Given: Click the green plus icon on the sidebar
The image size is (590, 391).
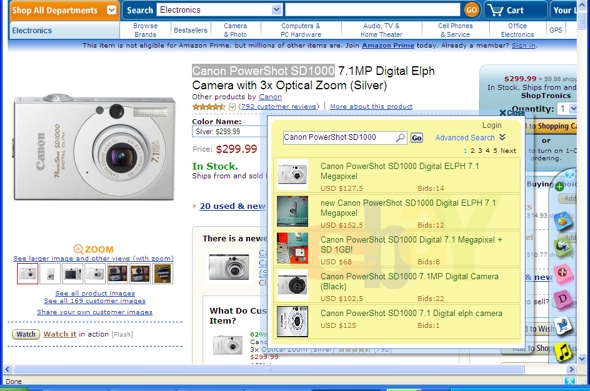Looking at the screenshot, I should (x=560, y=186).
